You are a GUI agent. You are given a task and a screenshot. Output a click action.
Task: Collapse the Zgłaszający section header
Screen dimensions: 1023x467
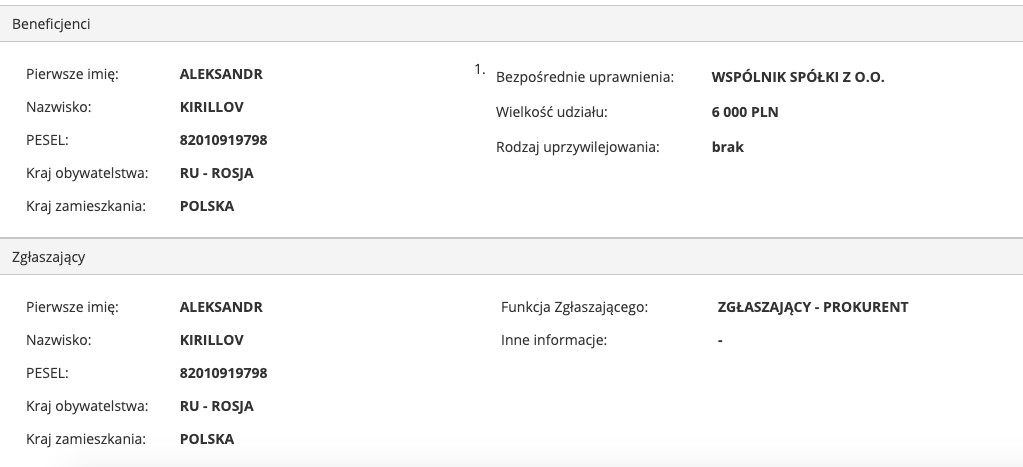point(49,257)
